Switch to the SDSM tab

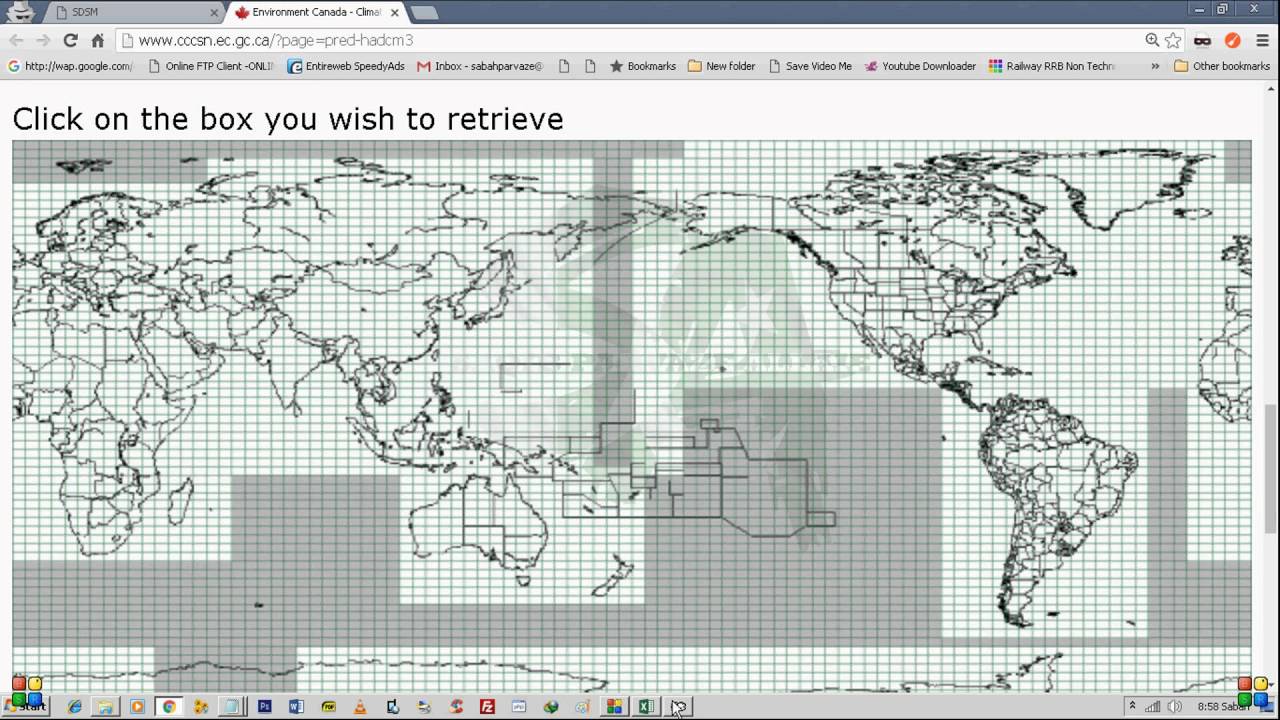pos(135,13)
